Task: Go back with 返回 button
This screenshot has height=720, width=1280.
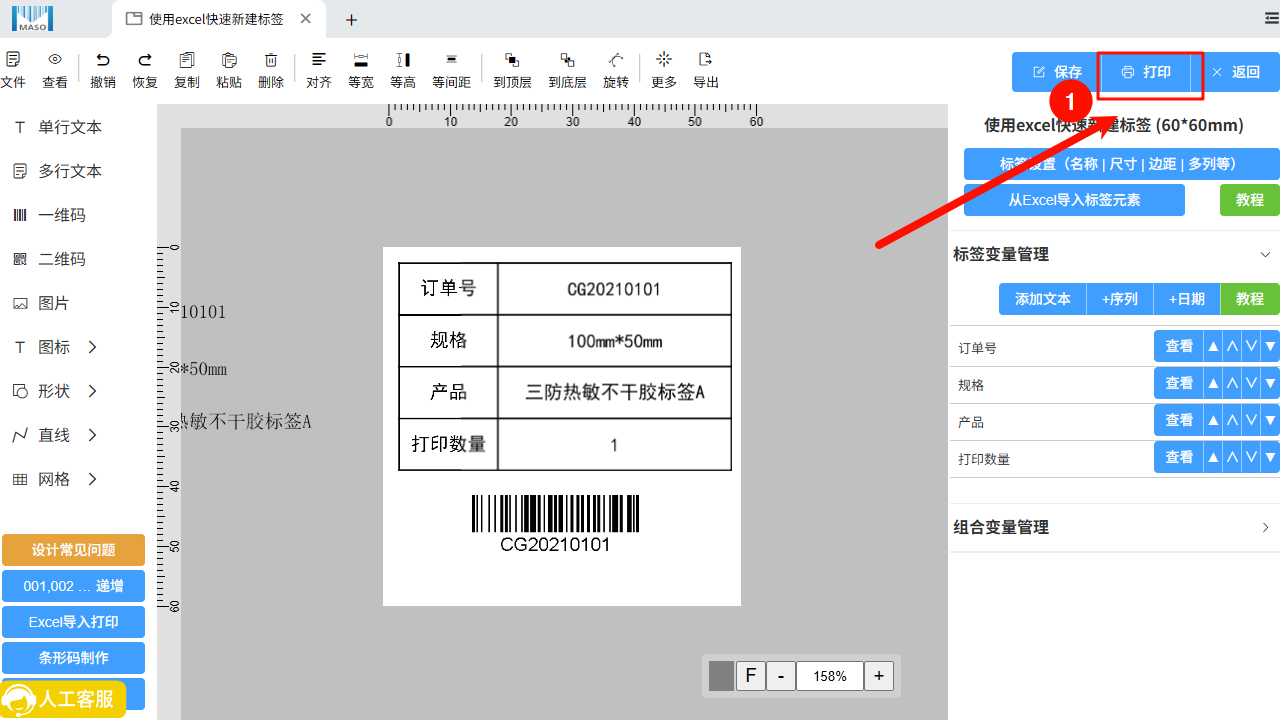Action: [x=1235, y=72]
